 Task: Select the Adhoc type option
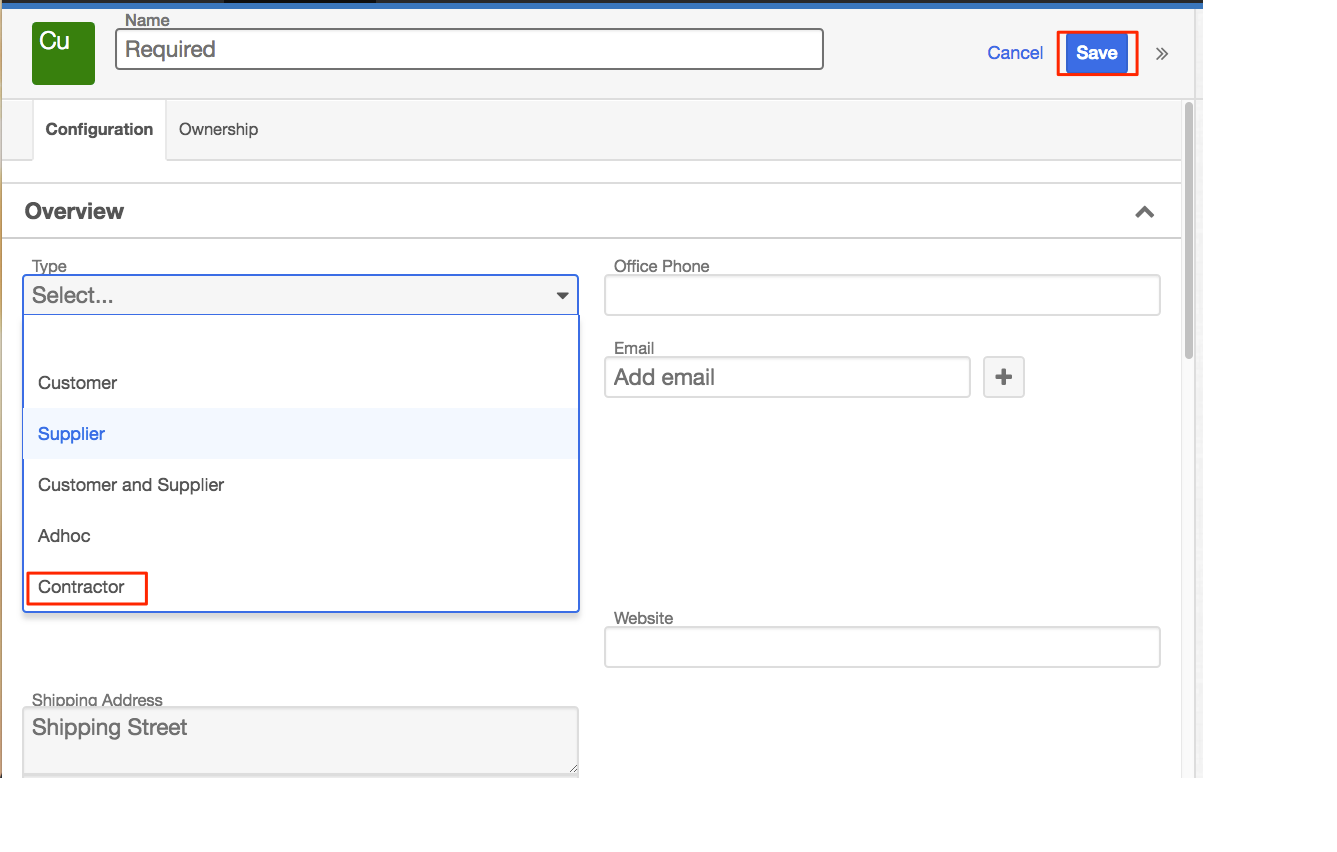coord(301,536)
